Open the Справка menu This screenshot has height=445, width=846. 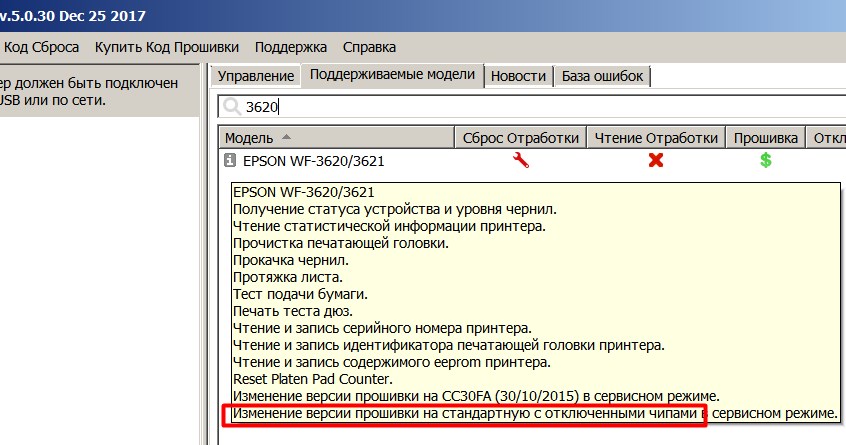tap(369, 47)
